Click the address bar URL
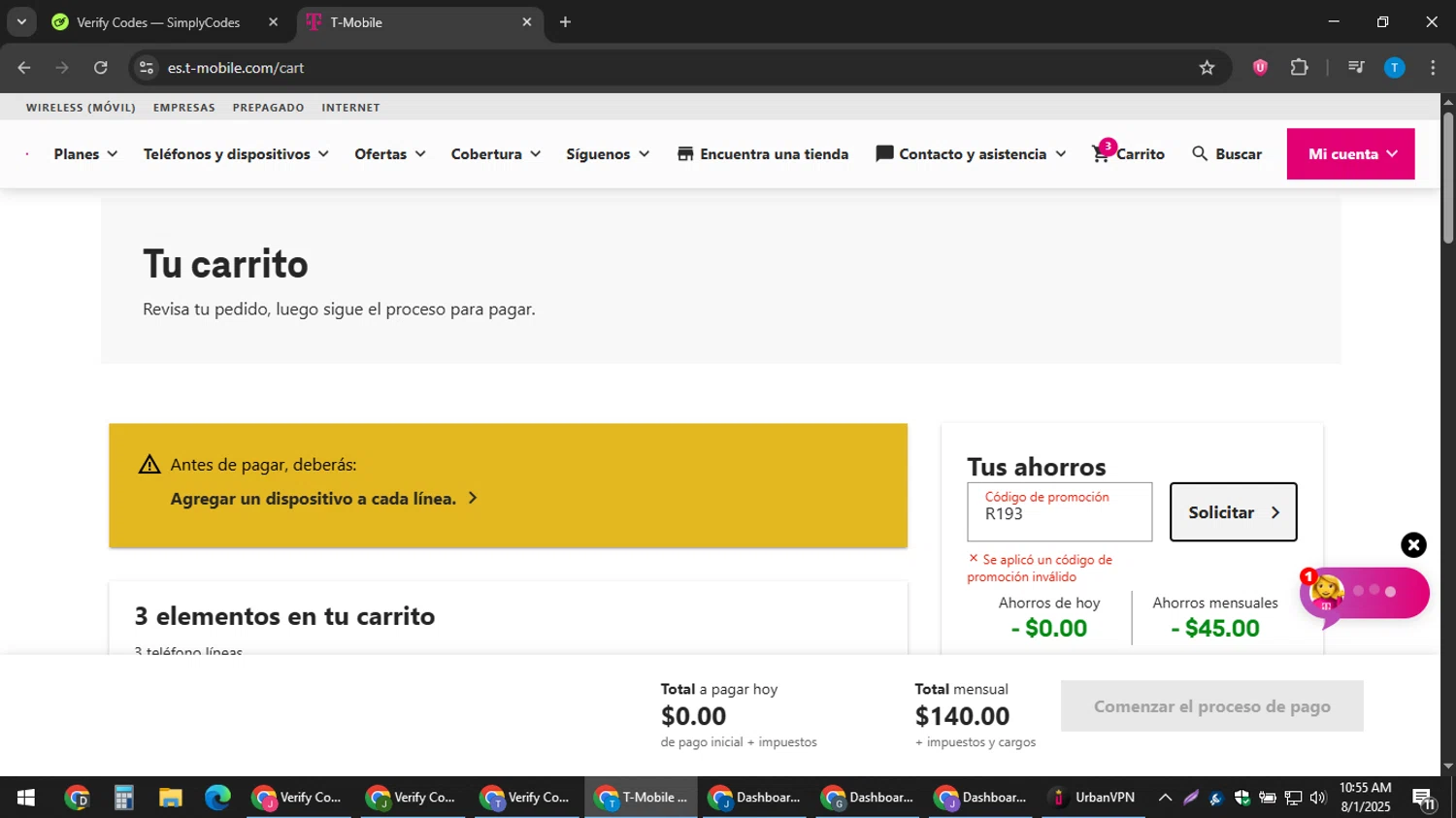 (236, 68)
